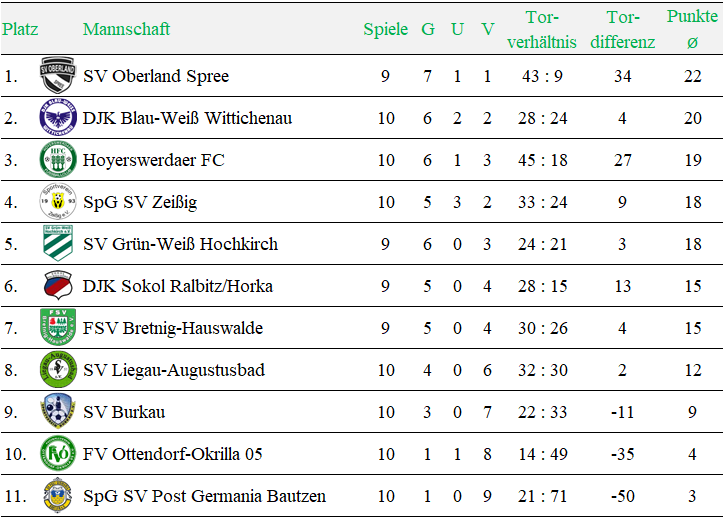
Task: Click the SV Burkau blue shield crest
Action: [x=58, y=411]
